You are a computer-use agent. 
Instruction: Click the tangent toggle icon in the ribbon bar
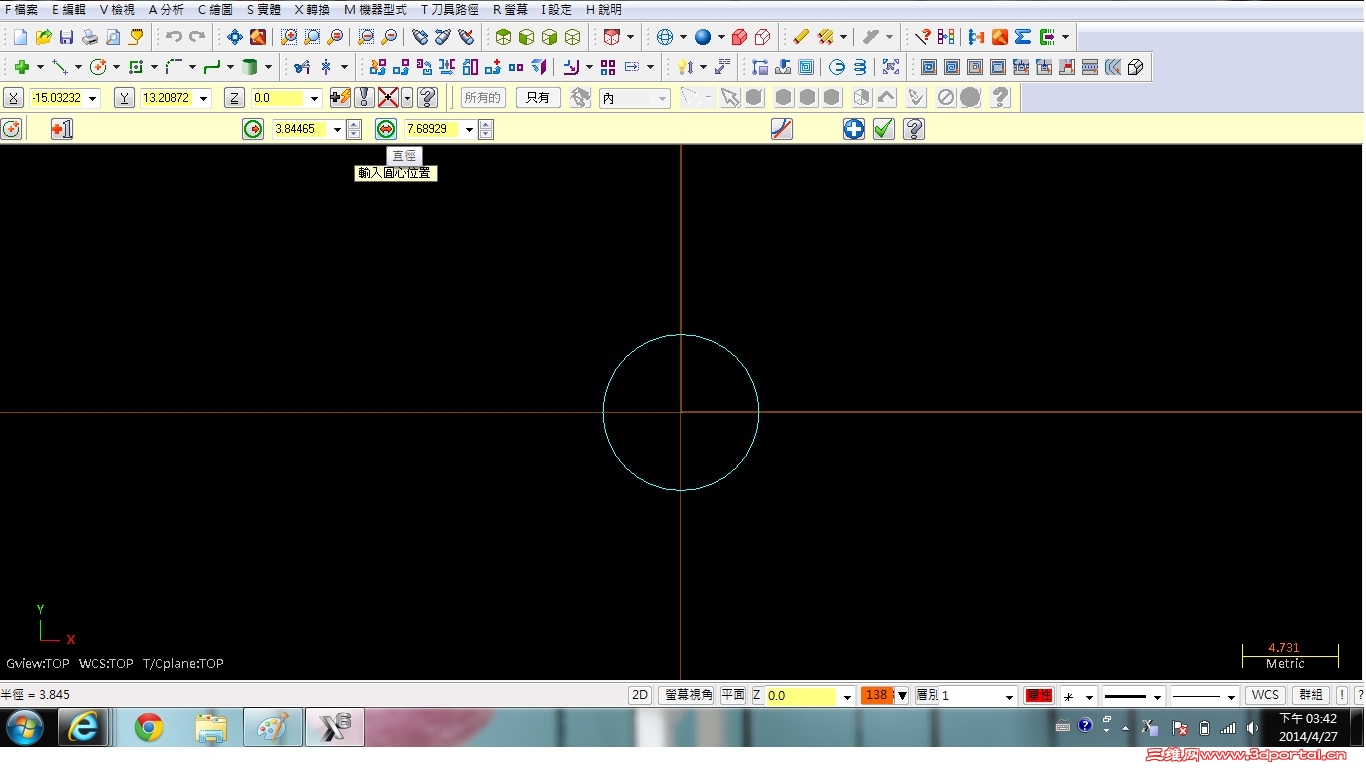782,129
